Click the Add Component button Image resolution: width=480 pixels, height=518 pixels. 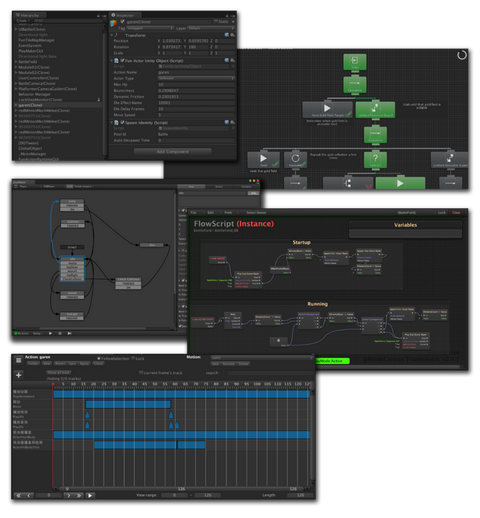pyautogui.click(x=172, y=152)
